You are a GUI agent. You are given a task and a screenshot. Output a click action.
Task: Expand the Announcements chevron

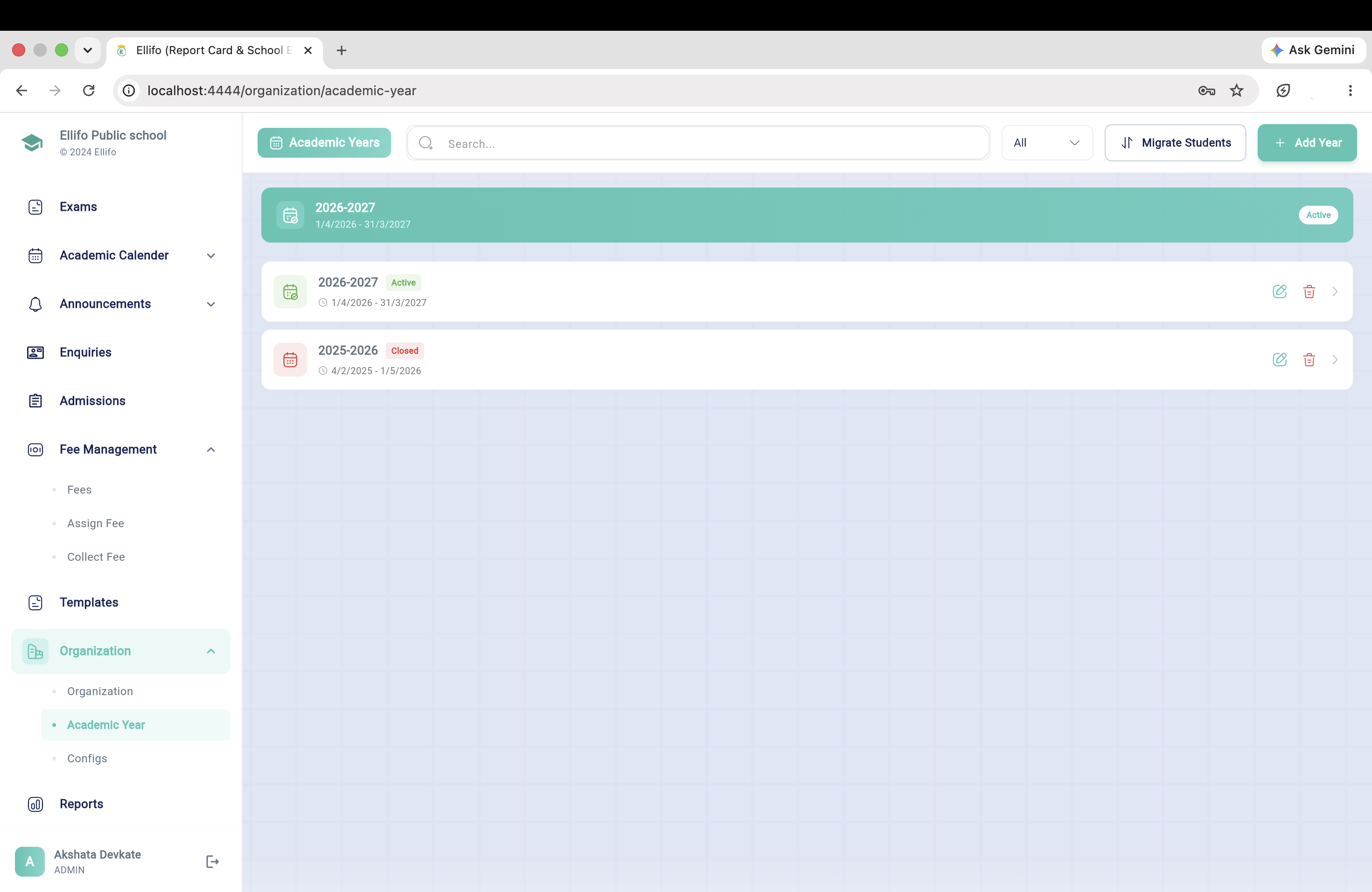tap(210, 304)
